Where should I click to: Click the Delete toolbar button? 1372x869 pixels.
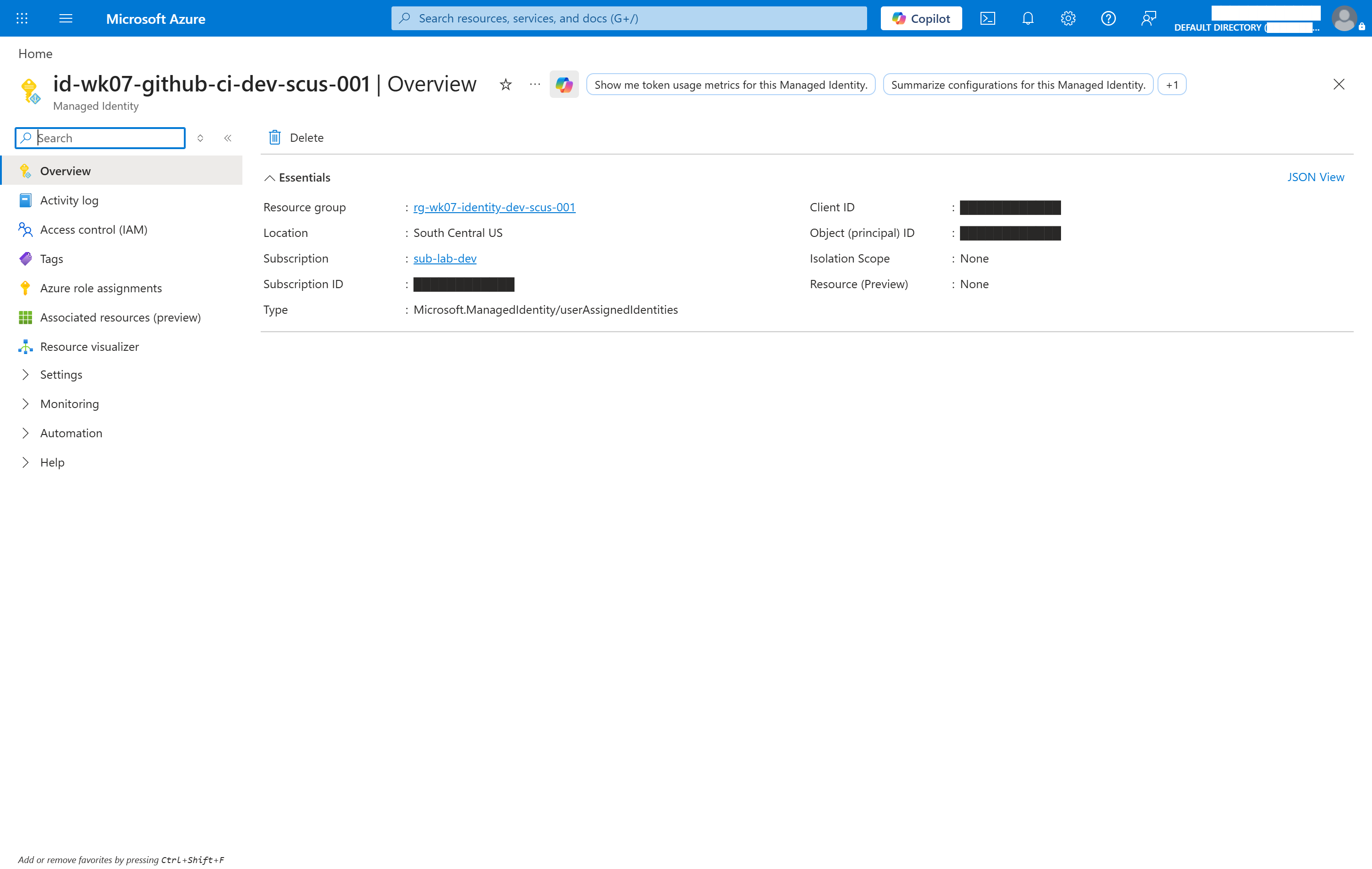(x=296, y=137)
